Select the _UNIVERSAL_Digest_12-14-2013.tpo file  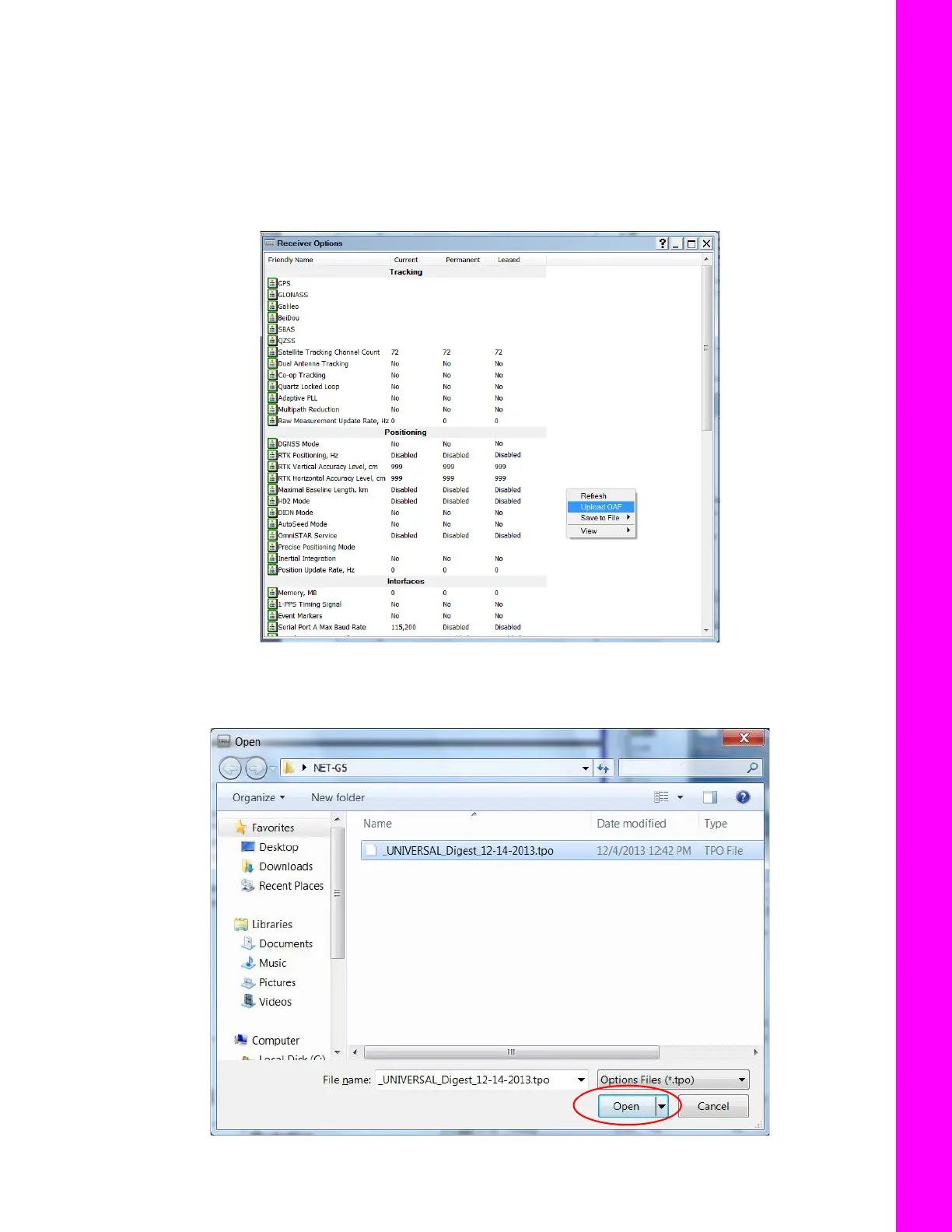pyautogui.click(x=562, y=850)
